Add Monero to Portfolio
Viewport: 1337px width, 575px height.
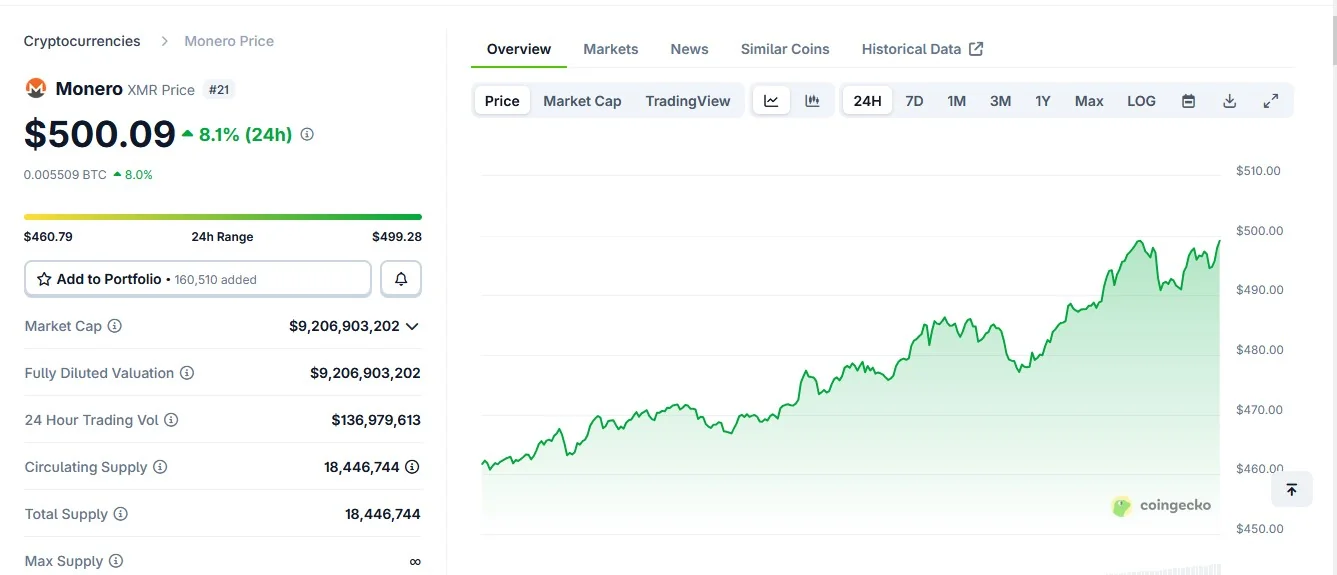point(198,279)
